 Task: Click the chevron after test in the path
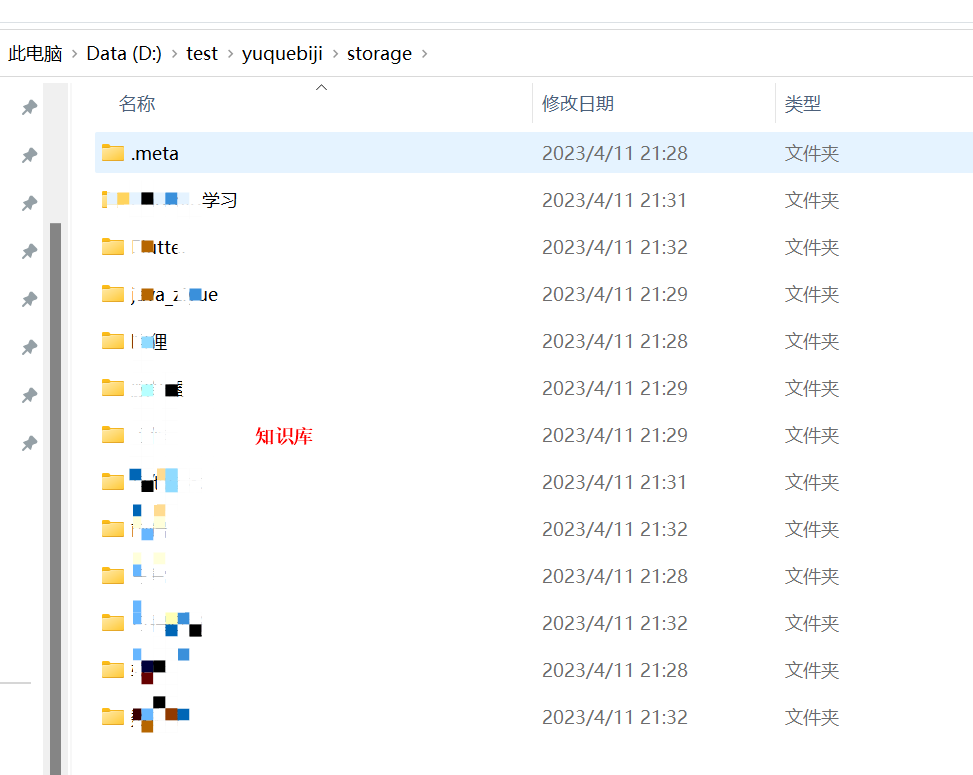232,53
